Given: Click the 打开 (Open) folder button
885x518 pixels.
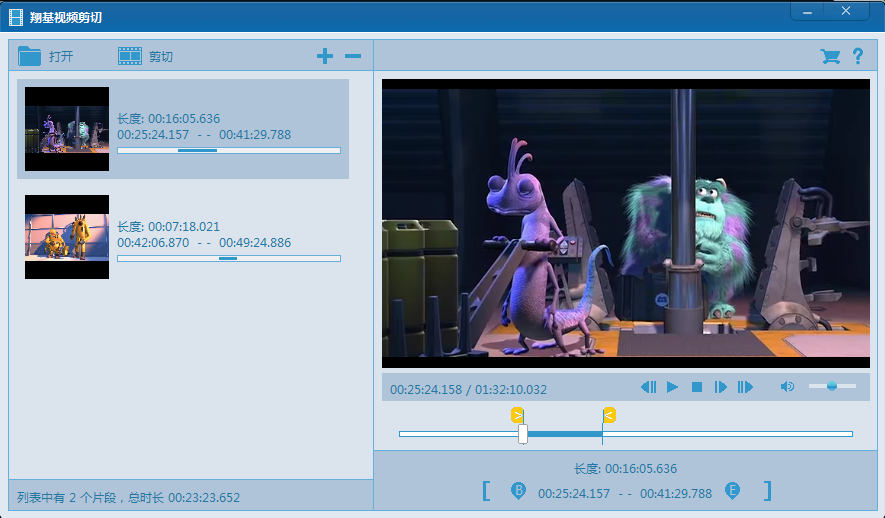Looking at the screenshot, I should [45, 57].
